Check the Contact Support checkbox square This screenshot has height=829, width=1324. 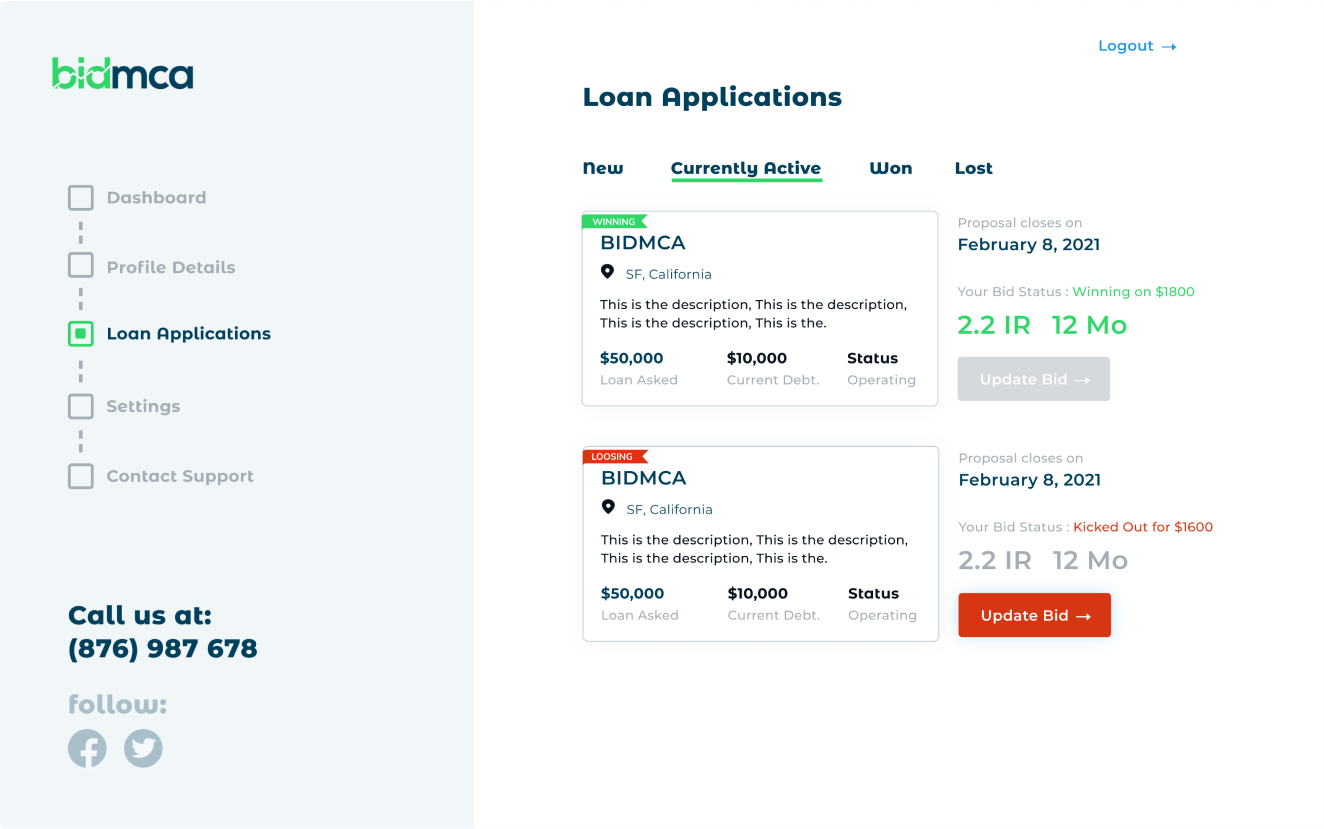[x=81, y=476]
